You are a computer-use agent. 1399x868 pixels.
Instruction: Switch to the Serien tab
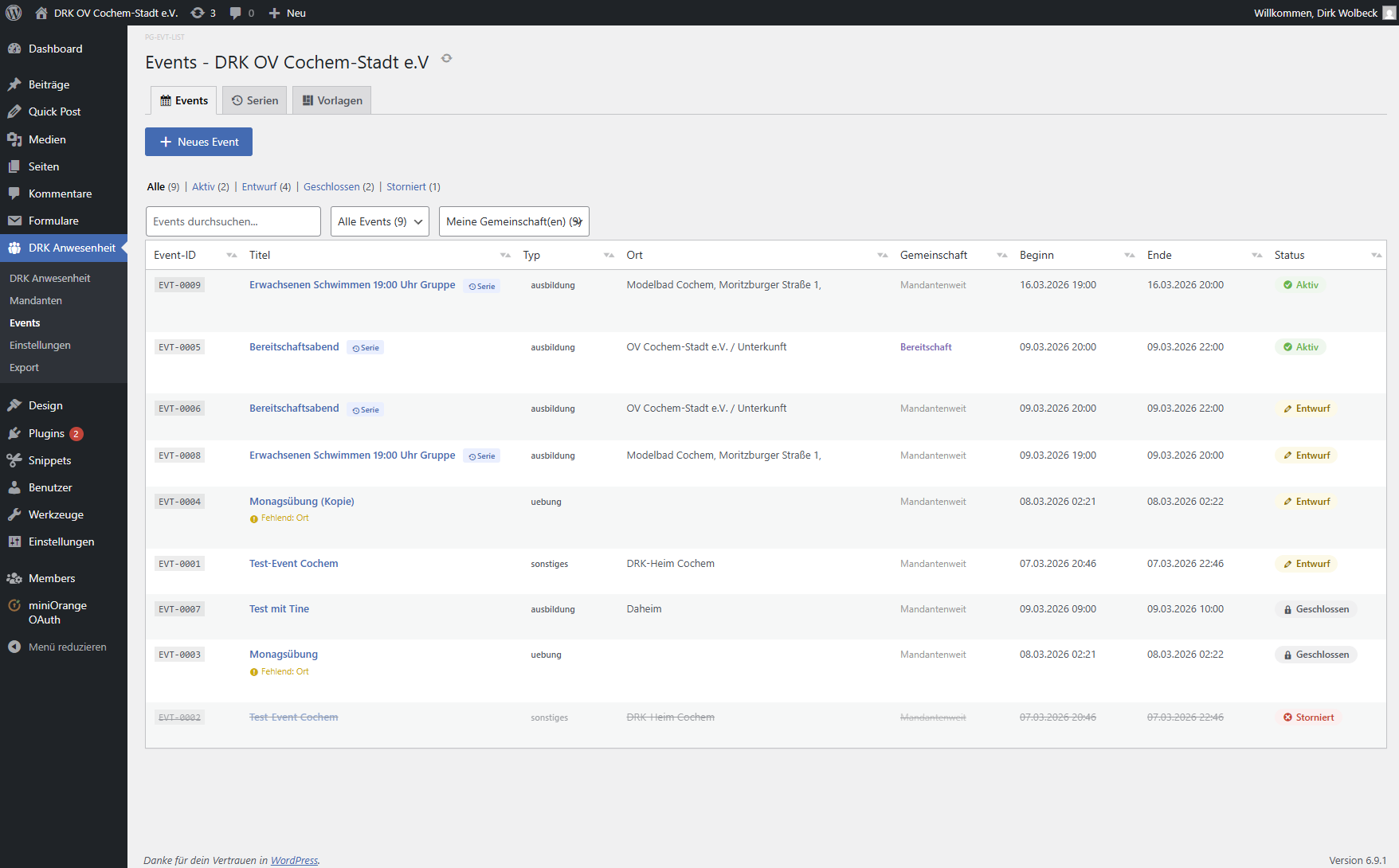[x=255, y=100]
